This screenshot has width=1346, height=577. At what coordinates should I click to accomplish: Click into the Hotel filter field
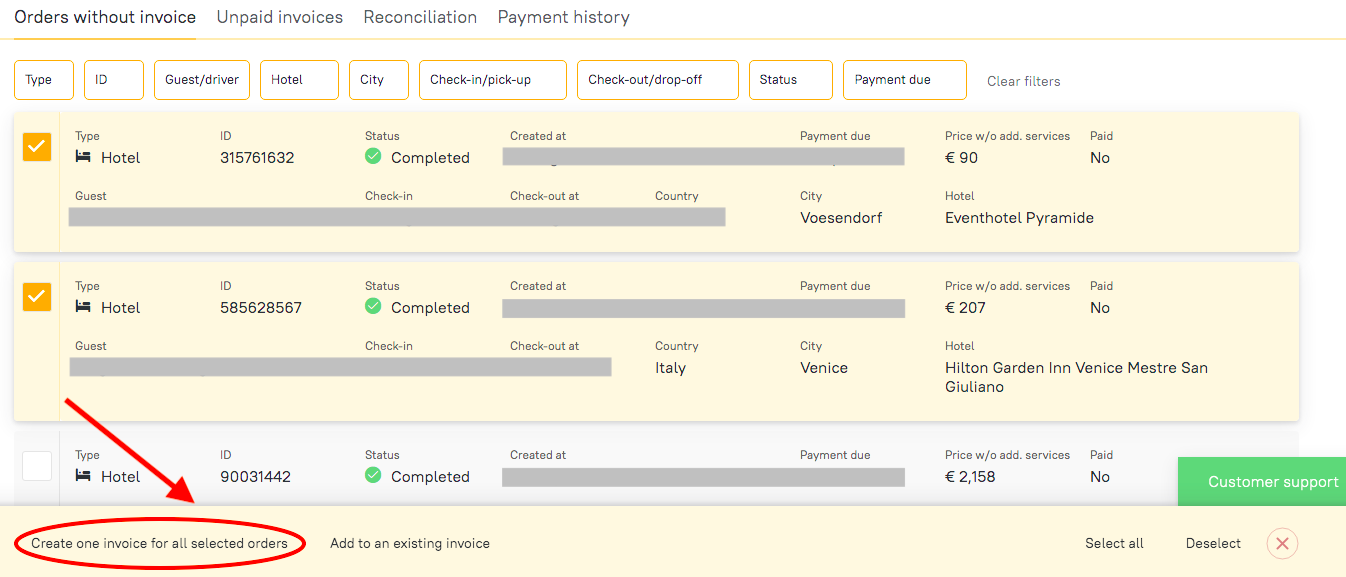point(299,80)
